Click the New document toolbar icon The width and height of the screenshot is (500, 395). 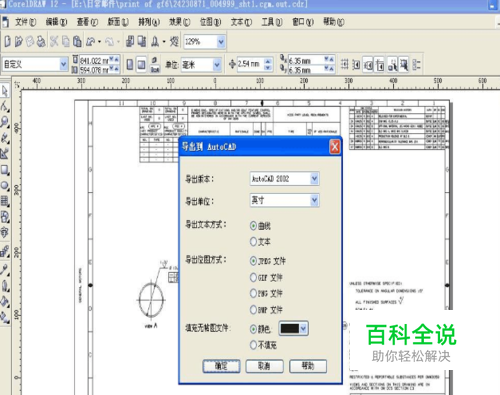click(x=7, y=42)
